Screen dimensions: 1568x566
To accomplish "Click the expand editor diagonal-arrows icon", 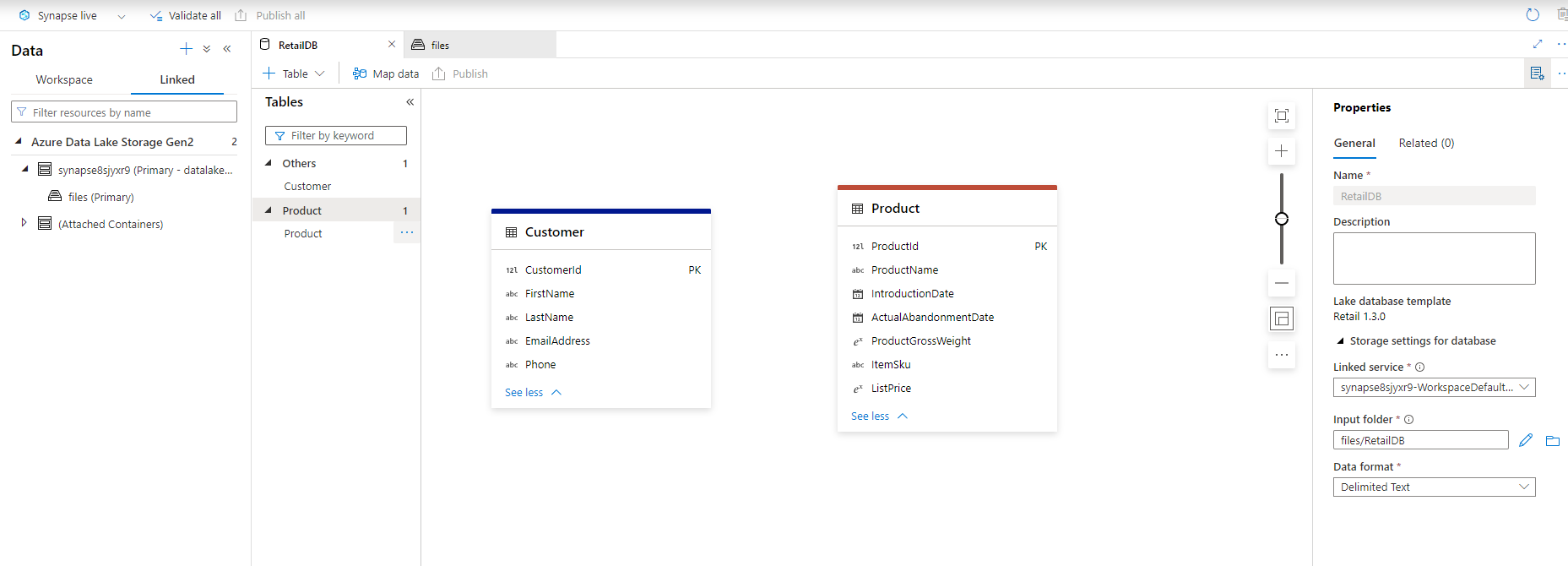I will [x=1538, y=44].
